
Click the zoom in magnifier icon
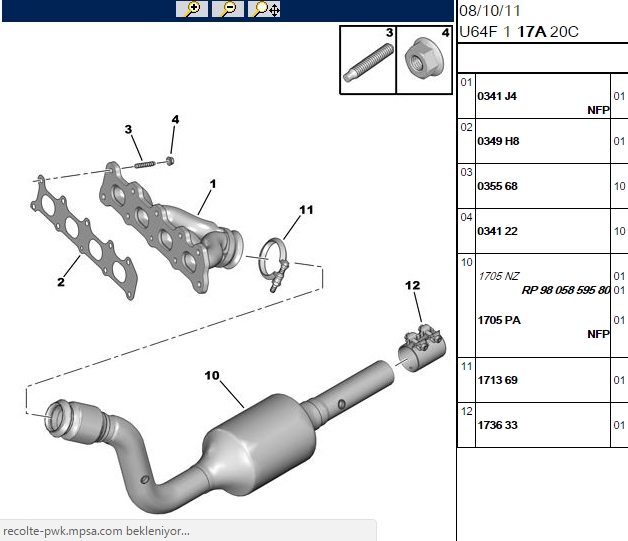point(192,9)
